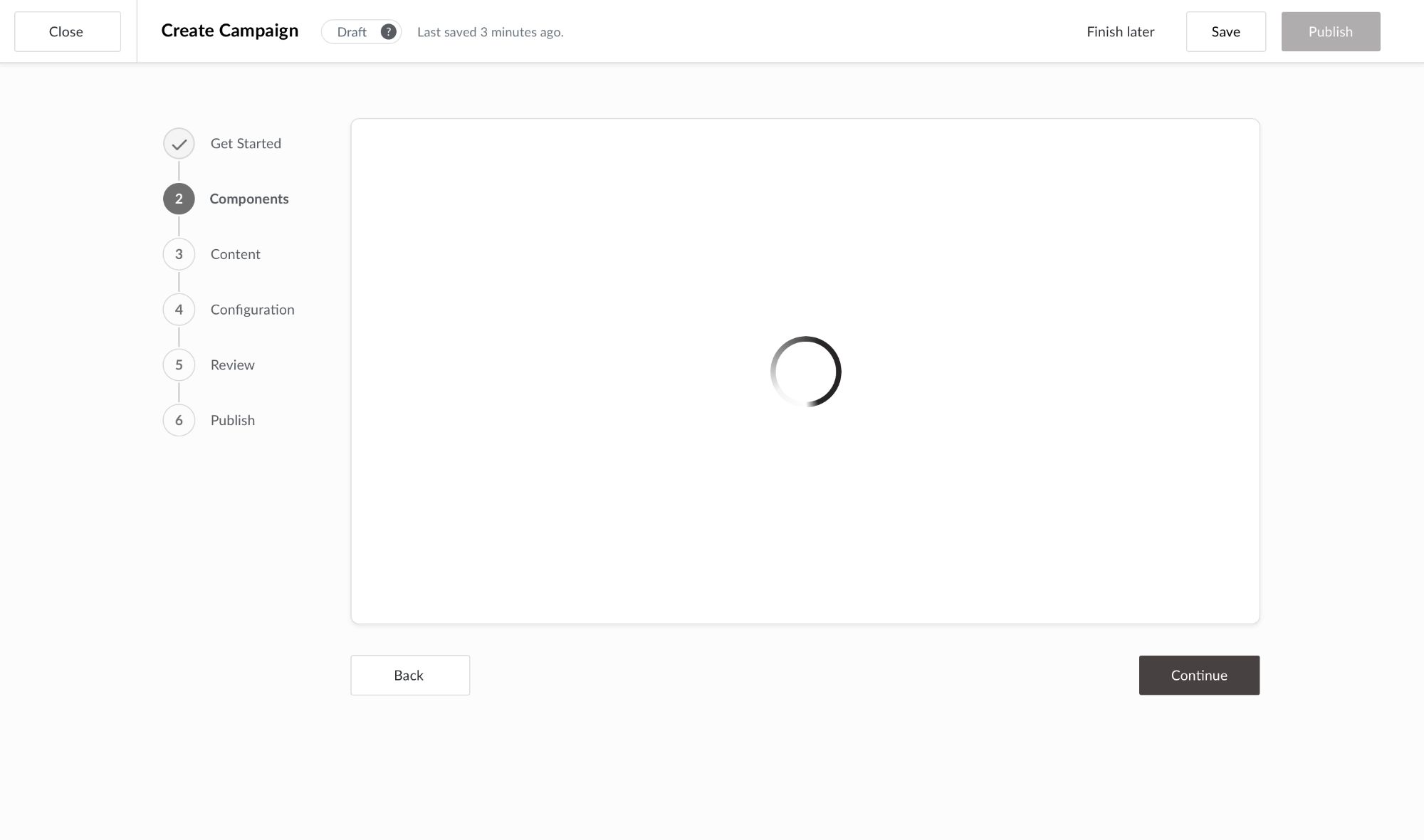Click the step 3 circle icon
This screenshot has height=840, width=1424.
coord(179,254)
